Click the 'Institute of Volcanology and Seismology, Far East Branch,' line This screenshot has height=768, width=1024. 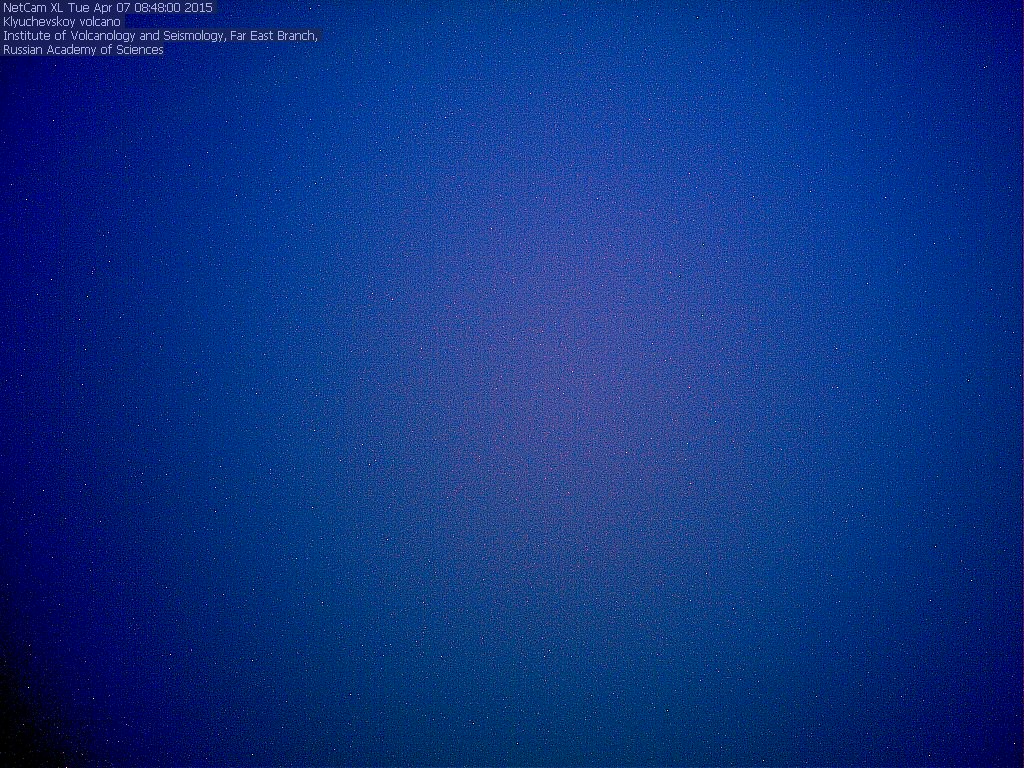(x=161, y=36)
